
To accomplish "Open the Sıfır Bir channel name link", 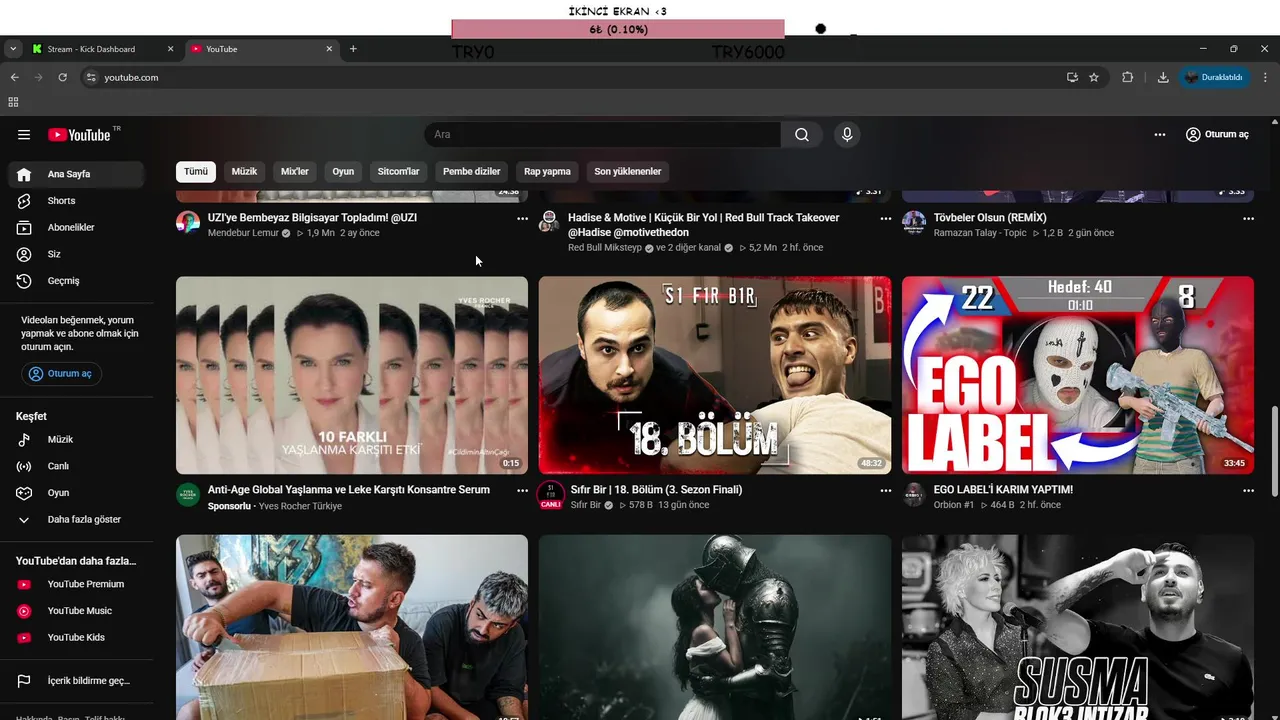I will coord(585,505).
